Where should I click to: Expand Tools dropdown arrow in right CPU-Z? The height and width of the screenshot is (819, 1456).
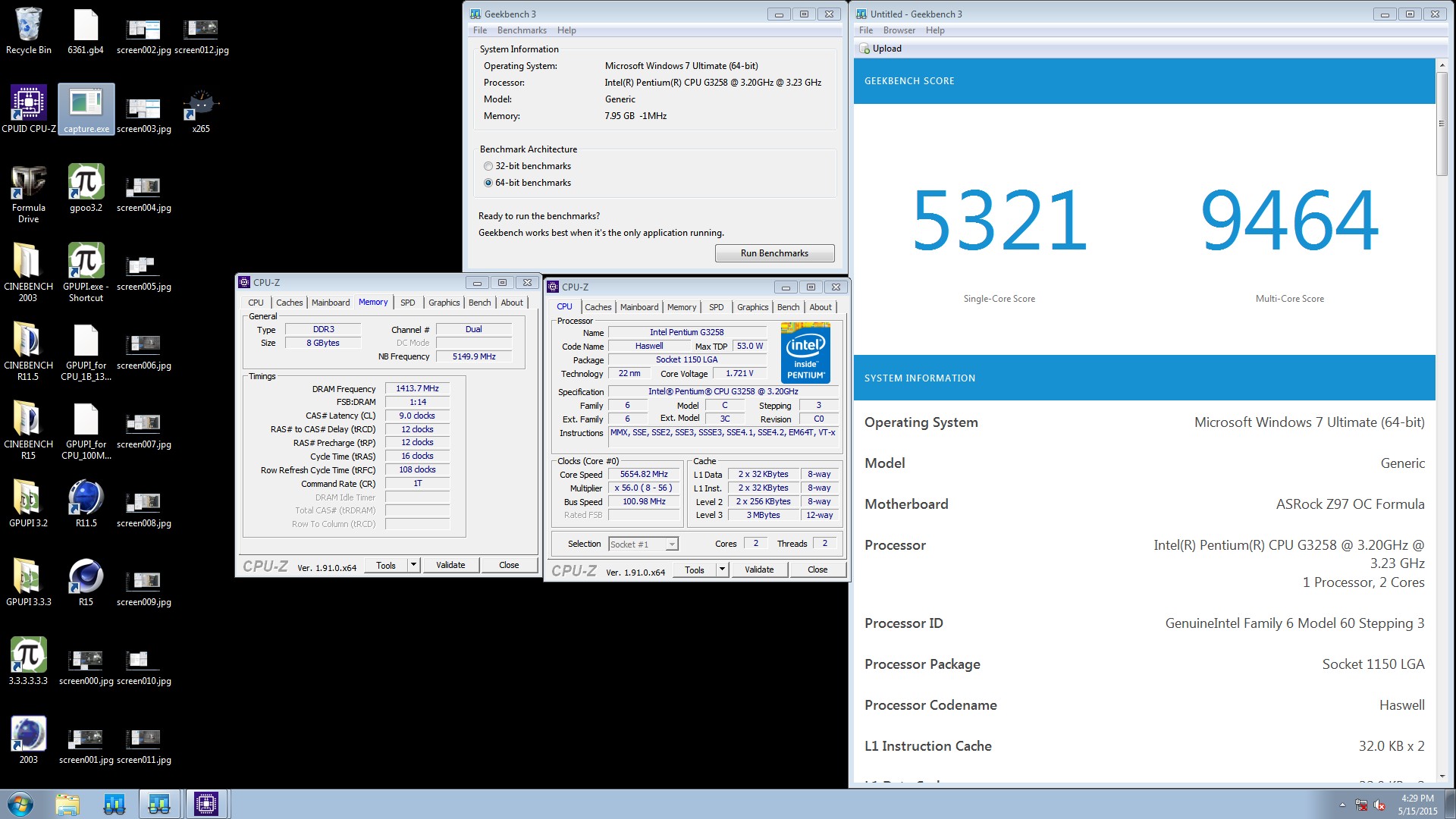pyautogui.click(x=722, y=570)
